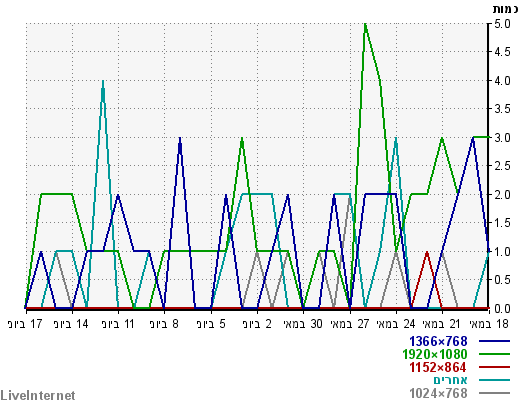
Task: Click the 4.5 y-axis value
Action: click(x=502, y=52)
